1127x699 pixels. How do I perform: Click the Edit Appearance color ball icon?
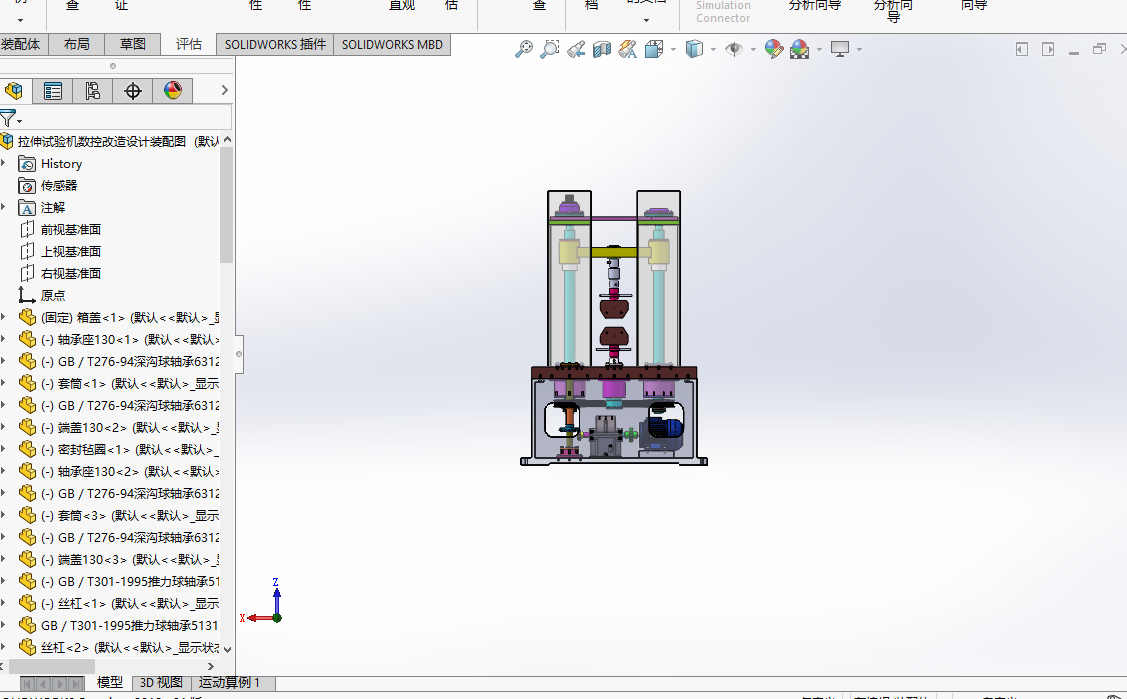pyautogui.click(x=773, y=49)
